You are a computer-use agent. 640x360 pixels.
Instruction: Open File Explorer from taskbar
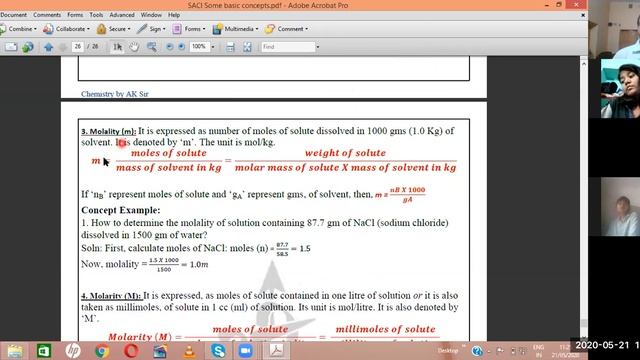15,351
